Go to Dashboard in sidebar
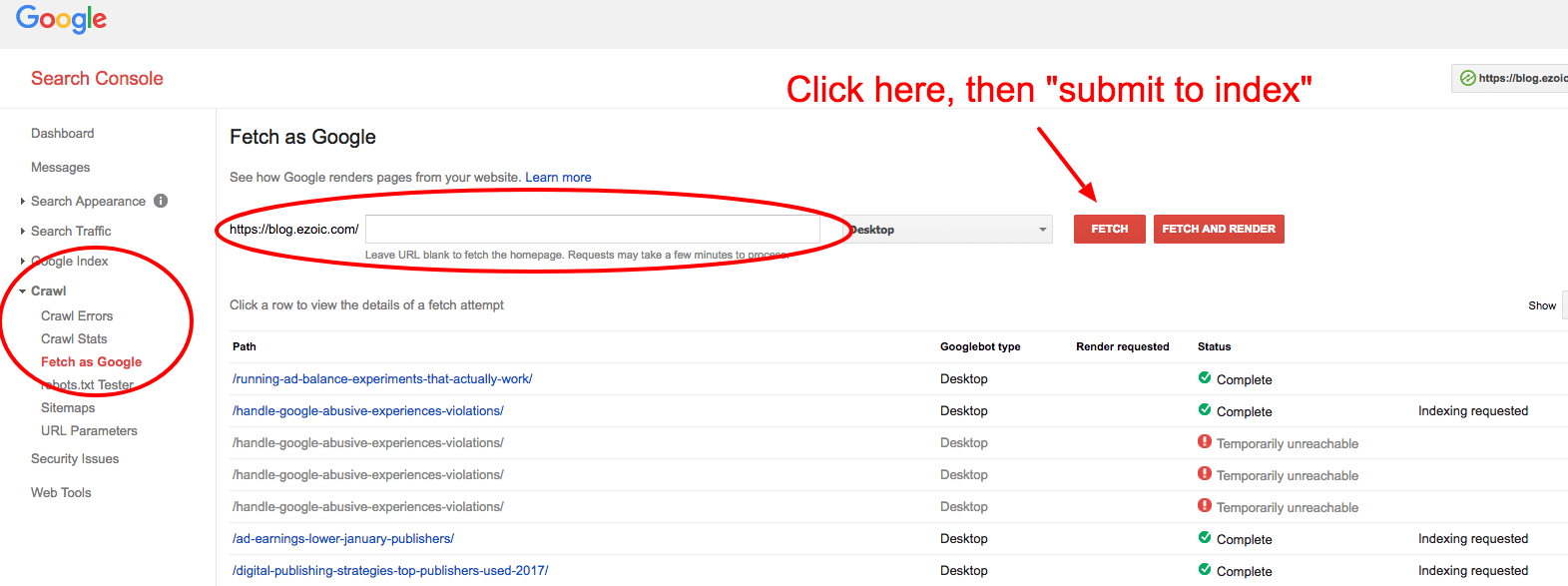Image resolution: width=1568 pixels, height=586 pixels. pyautogui.click(x=62, y=134)
